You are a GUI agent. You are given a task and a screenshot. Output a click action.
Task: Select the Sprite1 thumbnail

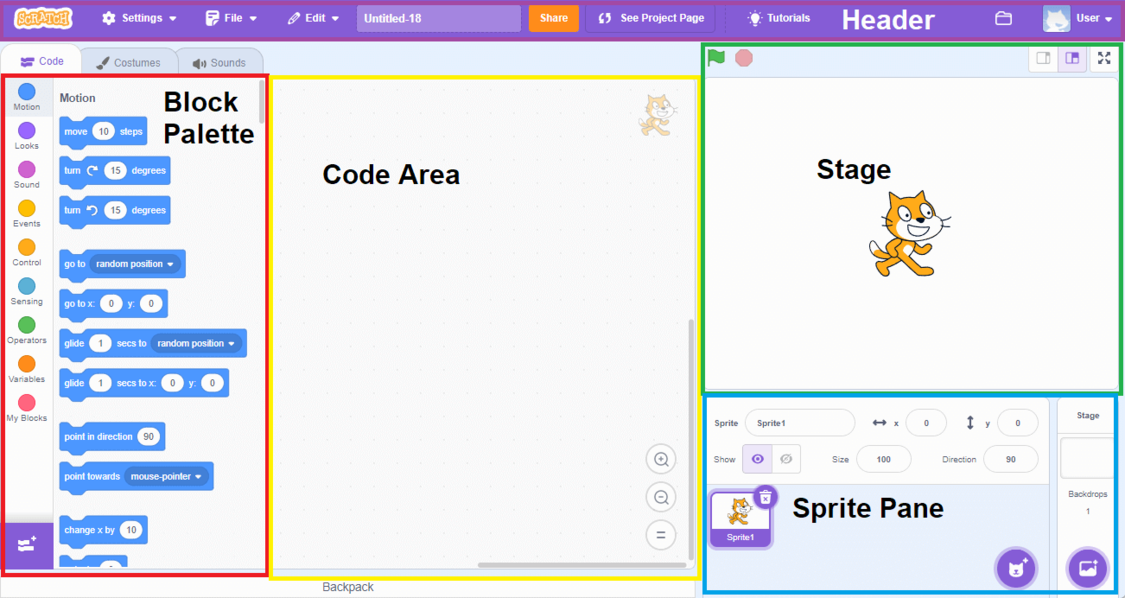740,519
